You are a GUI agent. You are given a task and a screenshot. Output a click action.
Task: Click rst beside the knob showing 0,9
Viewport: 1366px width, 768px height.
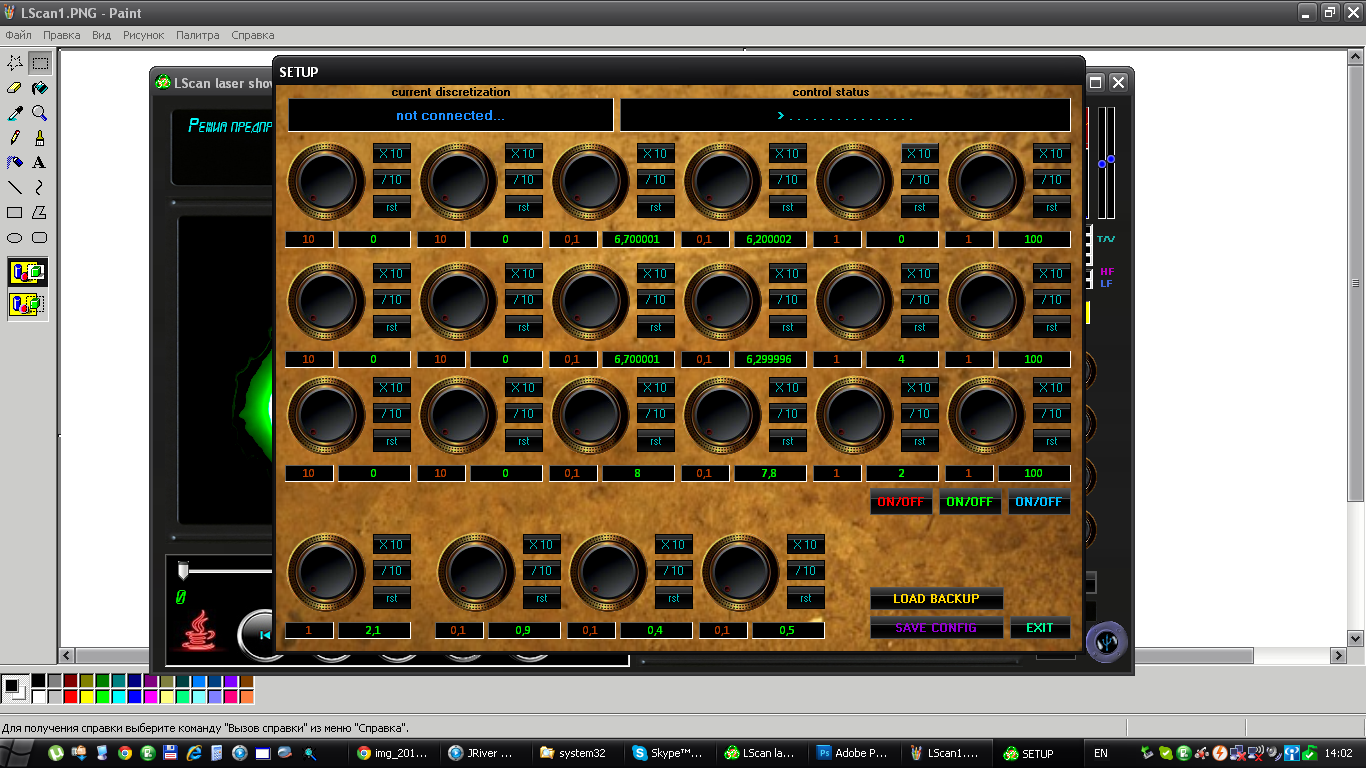(542, 599)
